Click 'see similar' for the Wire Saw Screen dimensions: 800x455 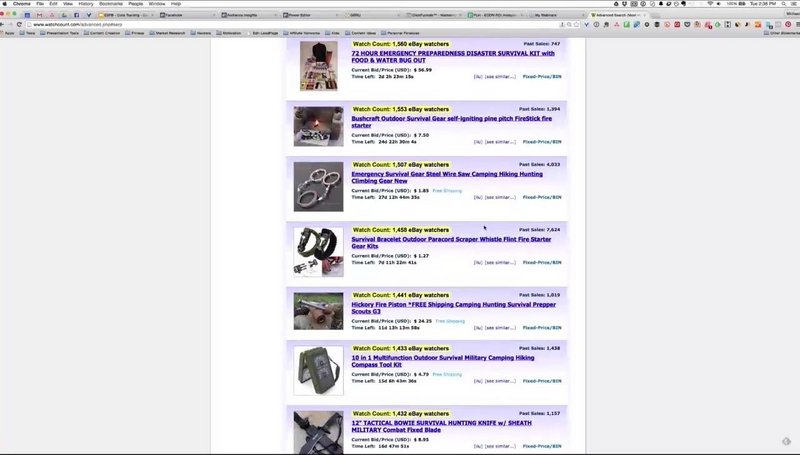click(x=500, y=197)
